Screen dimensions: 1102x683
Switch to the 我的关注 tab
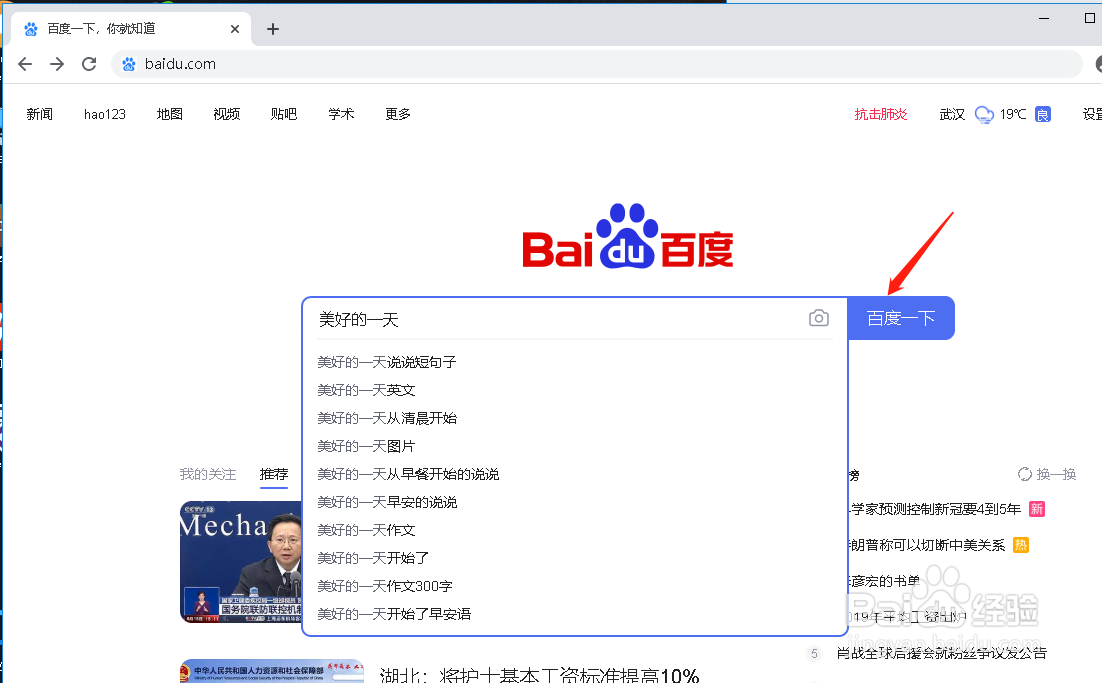[x=207, y=474]
